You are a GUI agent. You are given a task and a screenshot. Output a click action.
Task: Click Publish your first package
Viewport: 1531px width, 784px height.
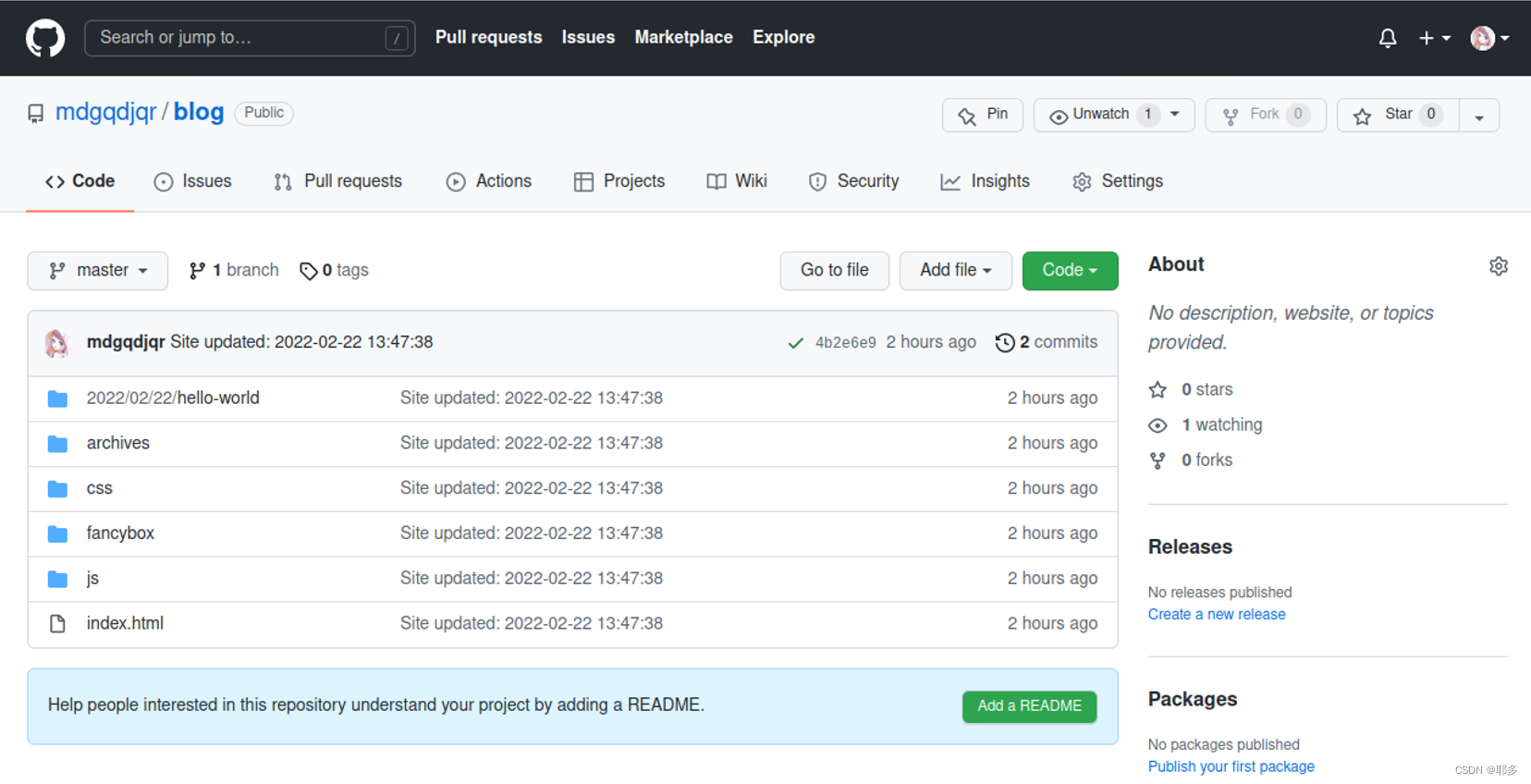[x=1231, y=767]
